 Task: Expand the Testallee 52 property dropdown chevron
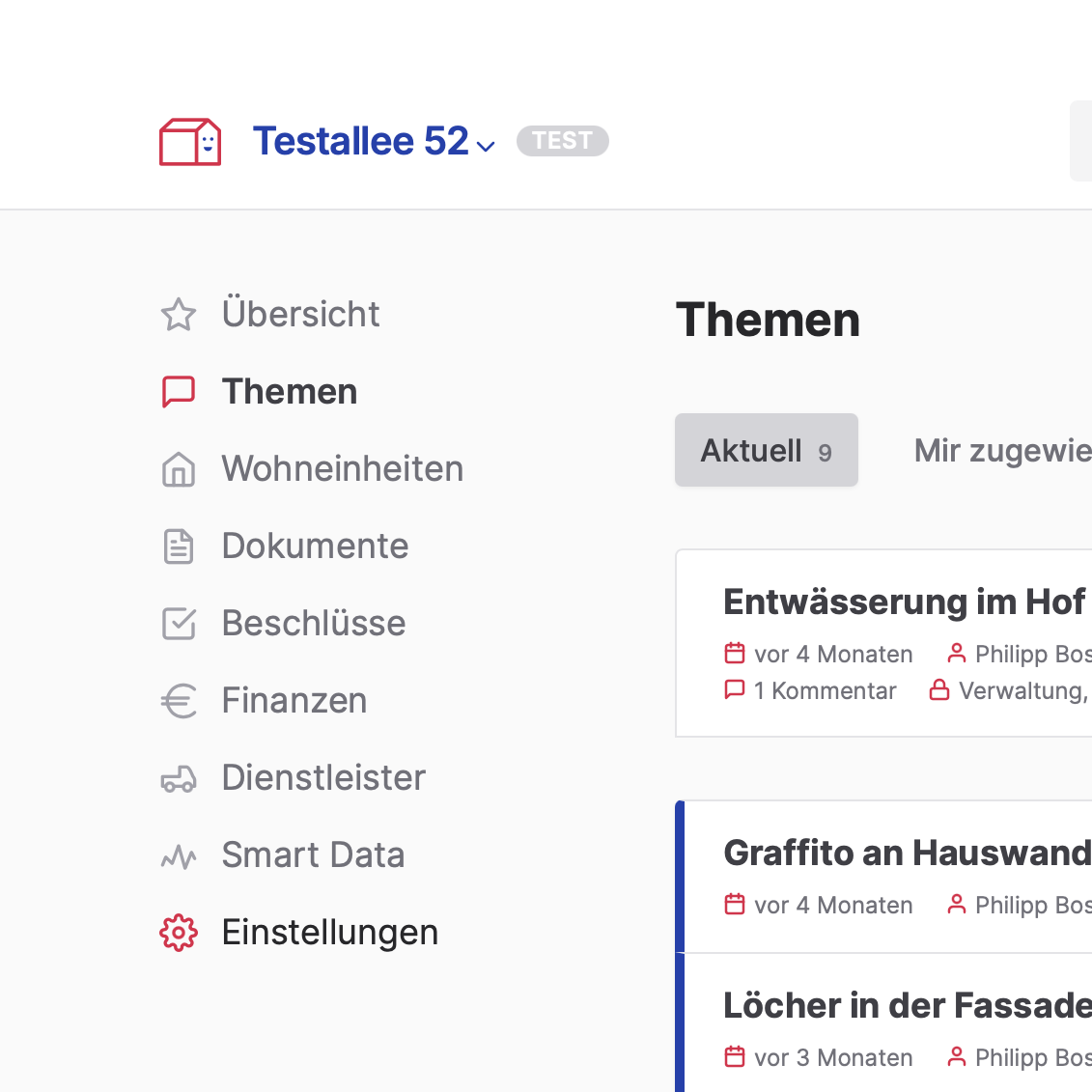point(487,146)
